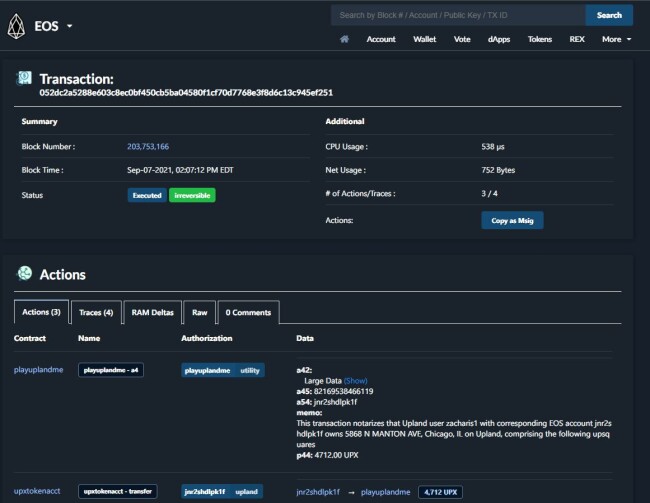Click the Executed status badge
This screenshot has height=503, width=650.
coord(147,195)
